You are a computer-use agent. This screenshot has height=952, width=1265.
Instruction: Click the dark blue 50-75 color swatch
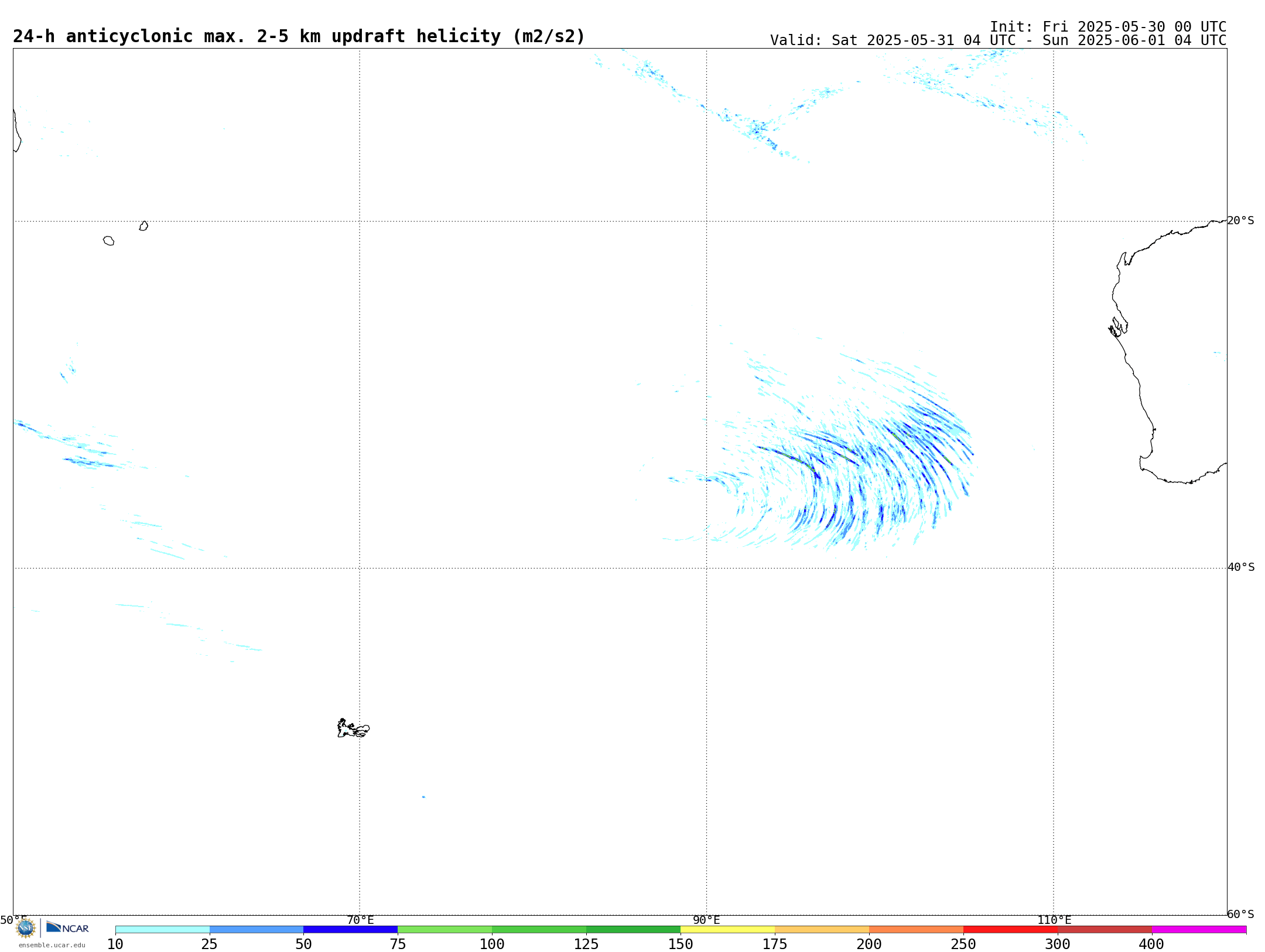[x=350, y=930]
